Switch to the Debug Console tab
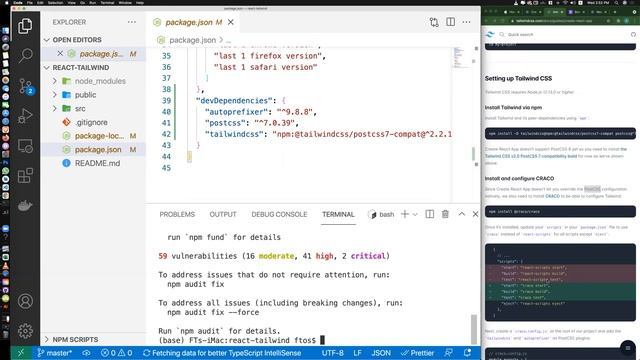This screenshot has height=360, width=640. [279, 214]
